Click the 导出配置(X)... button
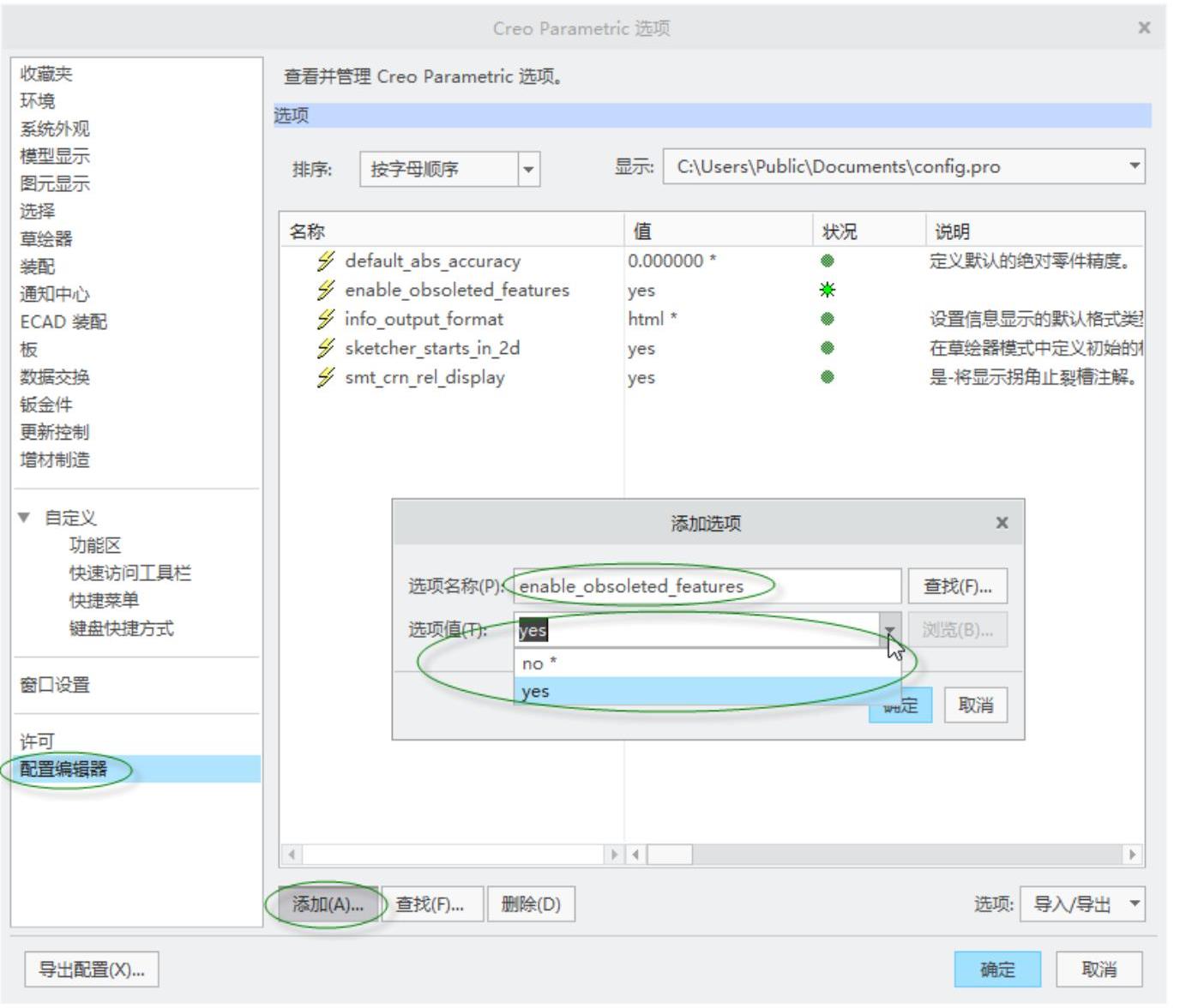The width and height of the screenshot is (1180, 1008). tap(92, 969)
